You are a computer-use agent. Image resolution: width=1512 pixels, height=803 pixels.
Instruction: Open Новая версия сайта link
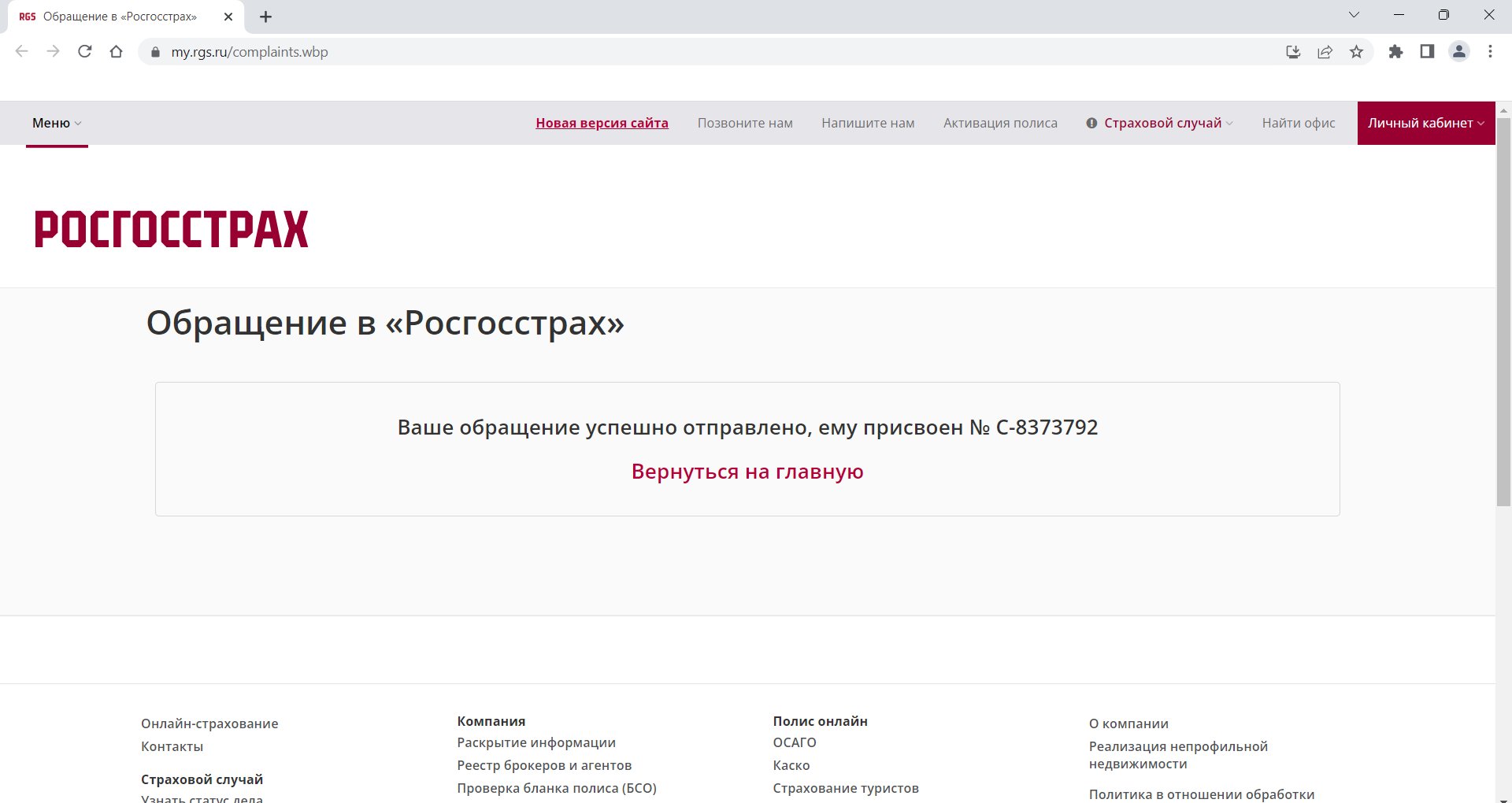coord(602,123)
